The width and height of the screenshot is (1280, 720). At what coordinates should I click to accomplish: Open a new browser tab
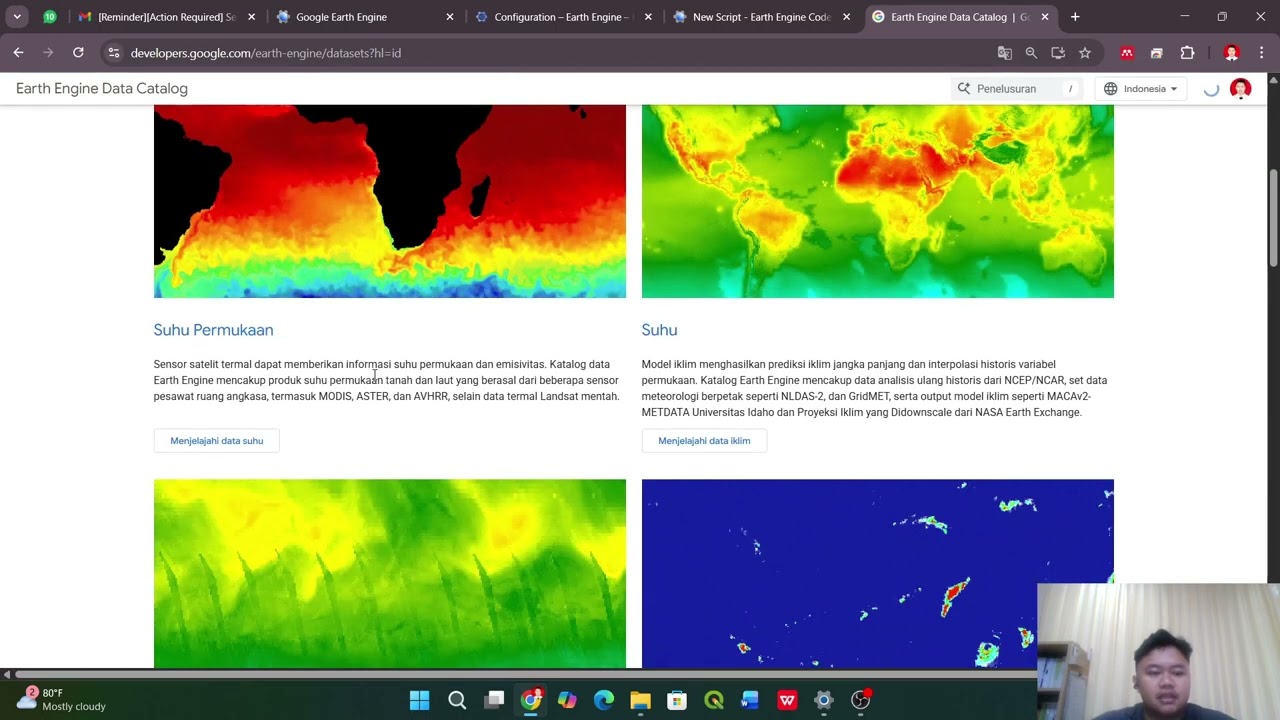click(1075, 17)
